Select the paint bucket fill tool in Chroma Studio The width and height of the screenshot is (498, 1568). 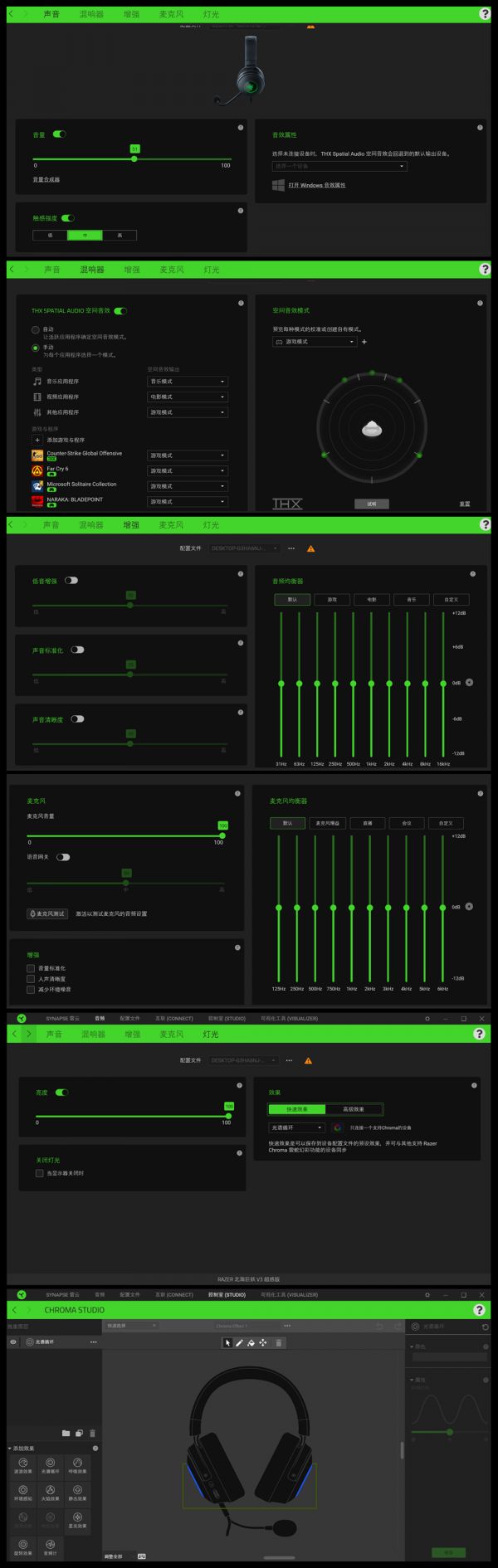tap(251, 1342)
